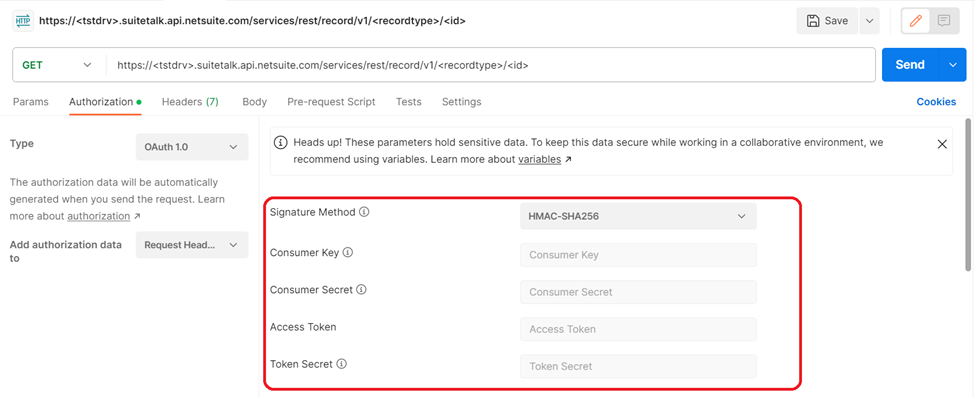Click the vertical scrollbar on the right

click(x=968, y=194)
